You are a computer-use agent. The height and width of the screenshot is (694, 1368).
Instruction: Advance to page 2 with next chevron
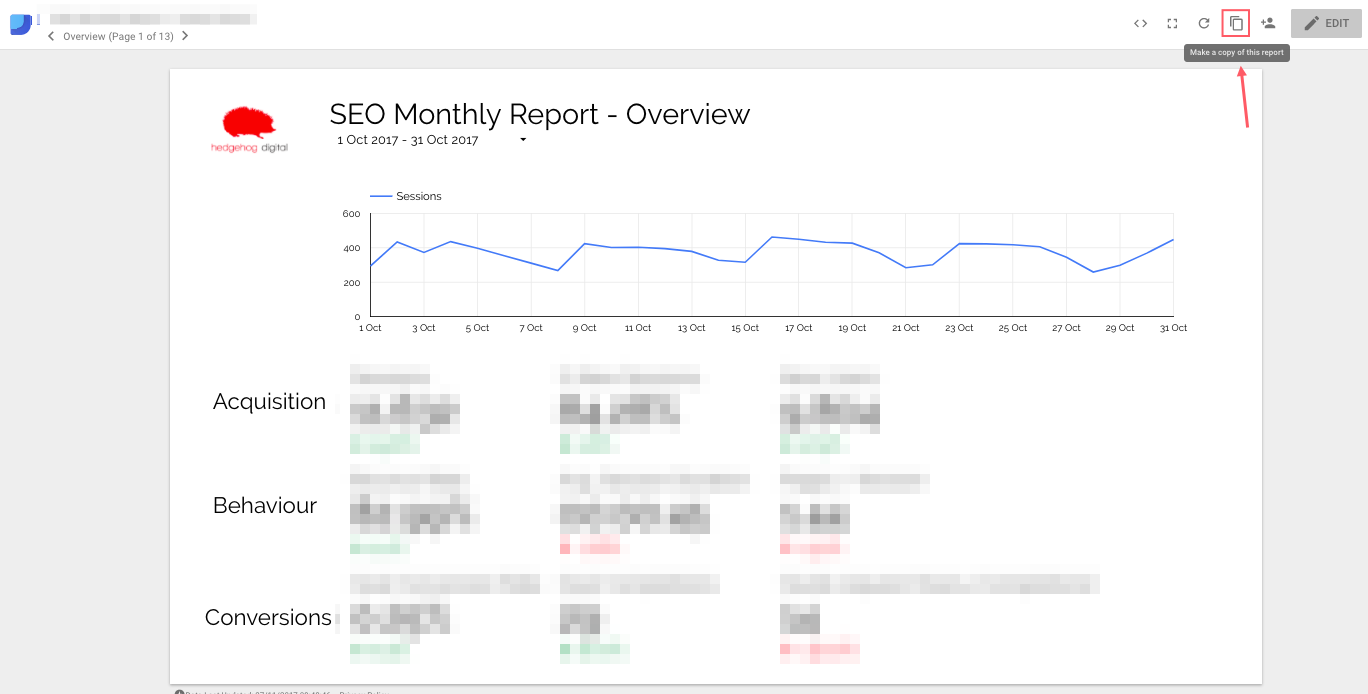(x=185, y=36)
